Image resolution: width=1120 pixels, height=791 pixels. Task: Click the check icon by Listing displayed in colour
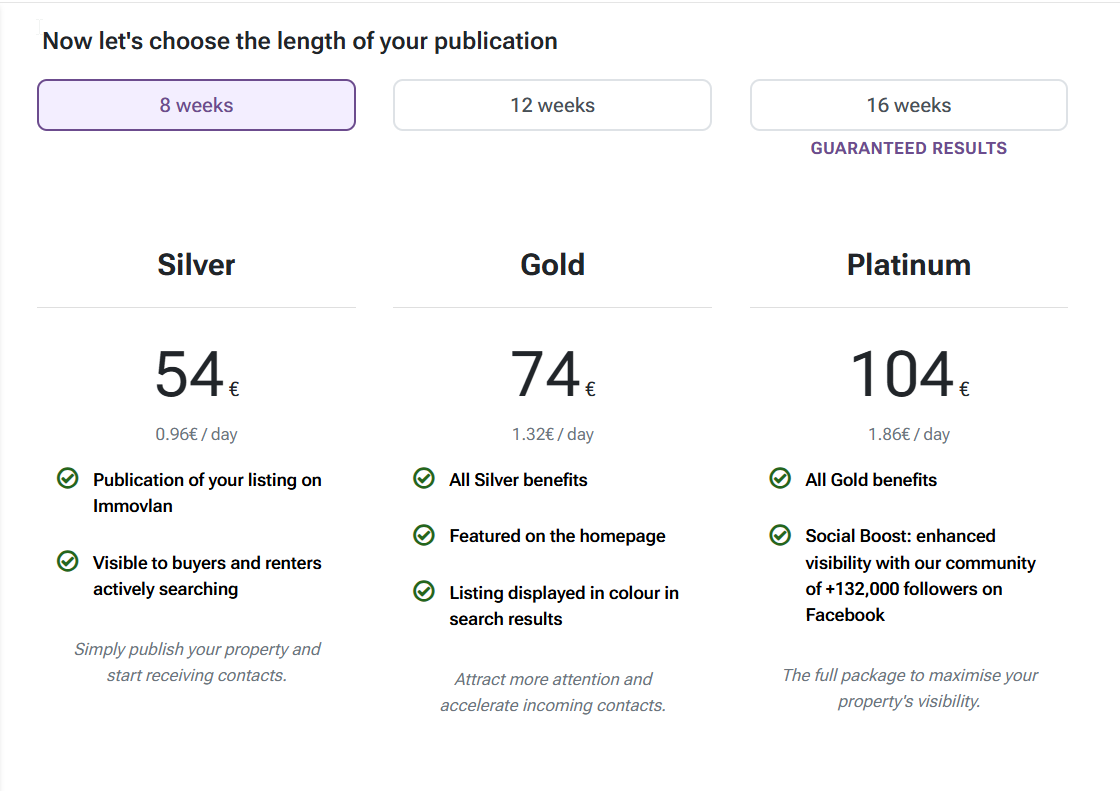point(424,591)
